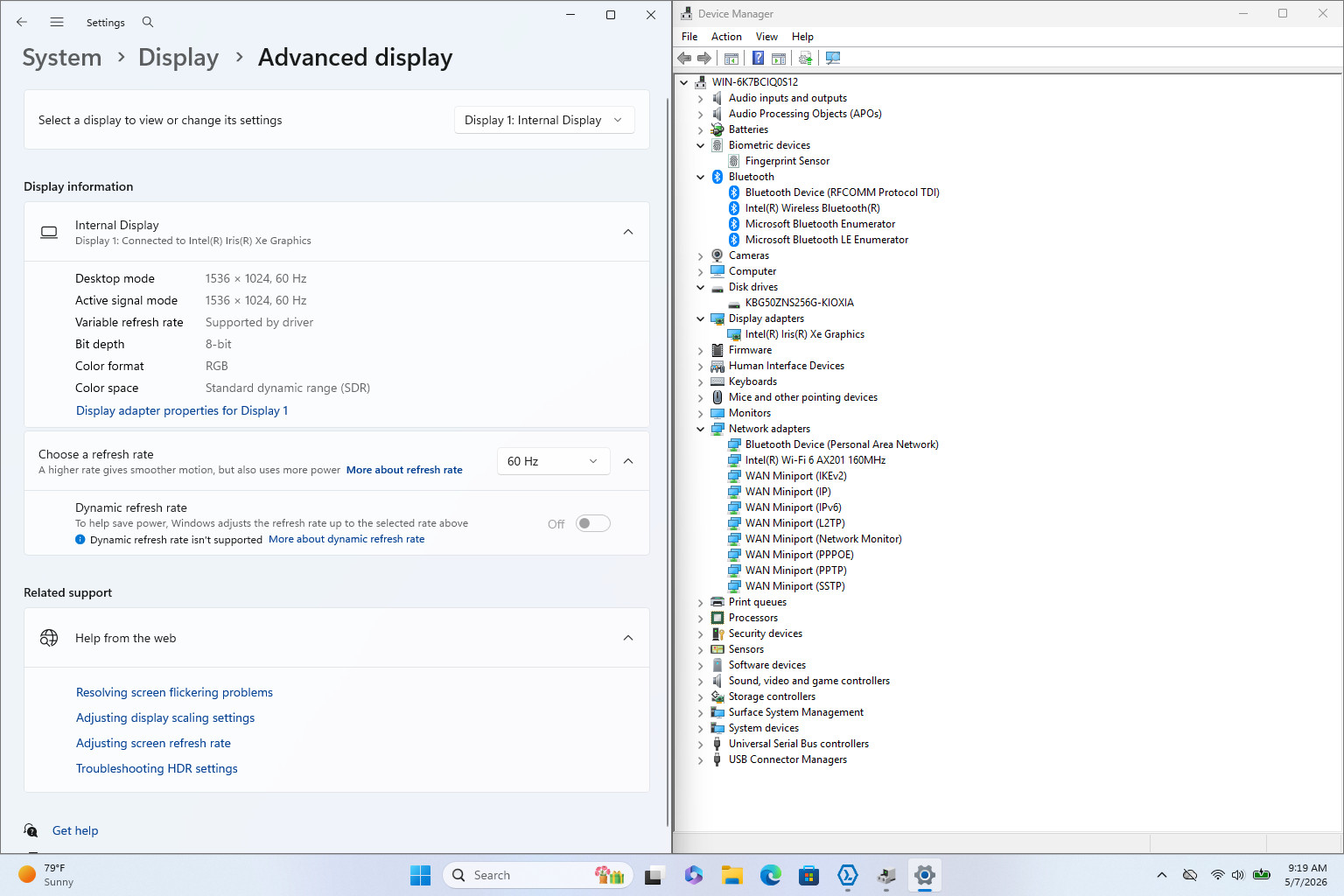Toggle Dynamic refresh rate switch
The image size is (1344, 896).
pyautogui.click(x=593, y=523)
